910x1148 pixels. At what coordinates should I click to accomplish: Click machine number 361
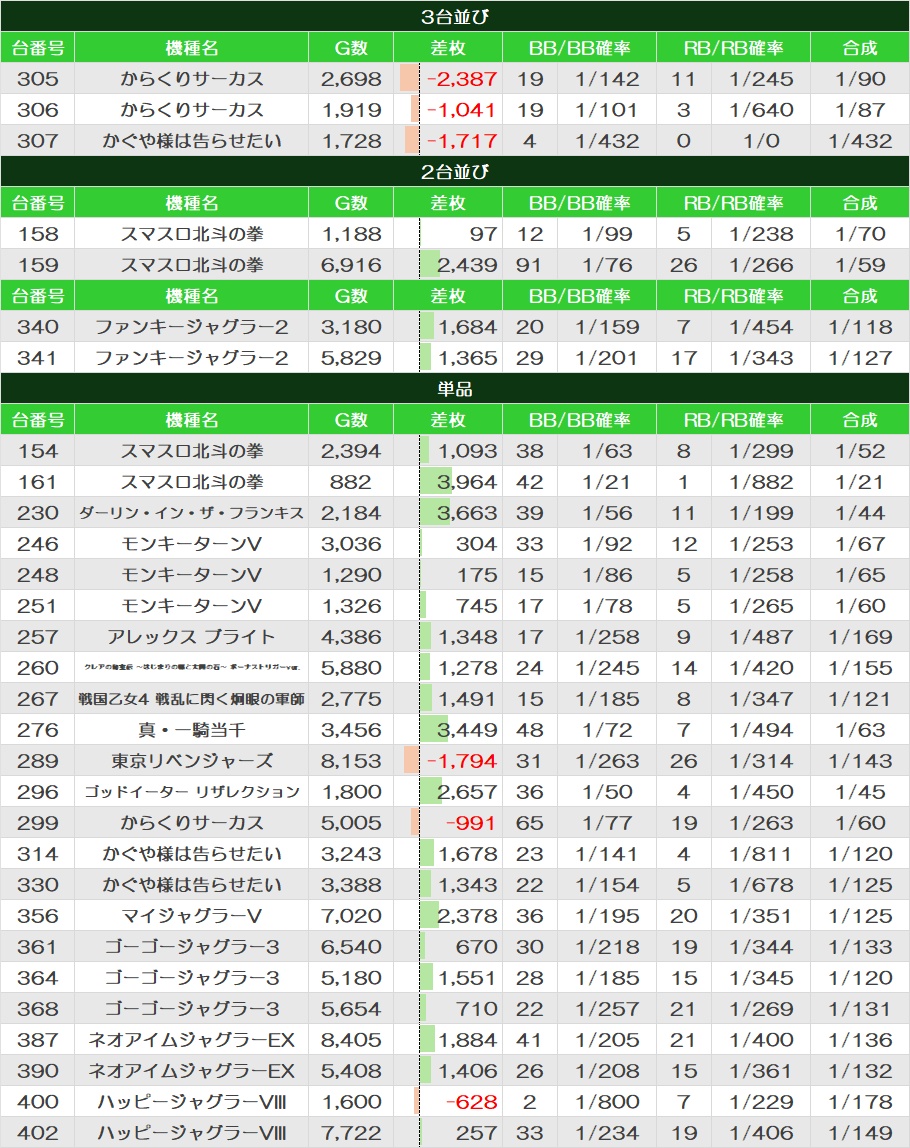pos(38,947)
